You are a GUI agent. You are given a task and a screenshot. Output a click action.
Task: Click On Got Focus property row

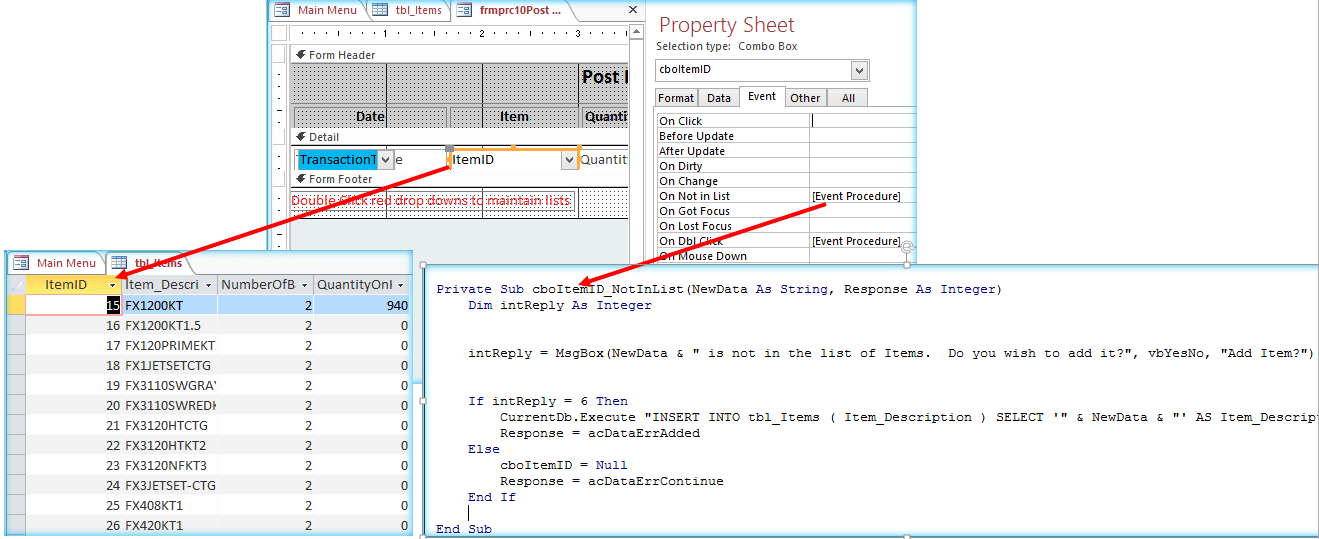[786, 210]
